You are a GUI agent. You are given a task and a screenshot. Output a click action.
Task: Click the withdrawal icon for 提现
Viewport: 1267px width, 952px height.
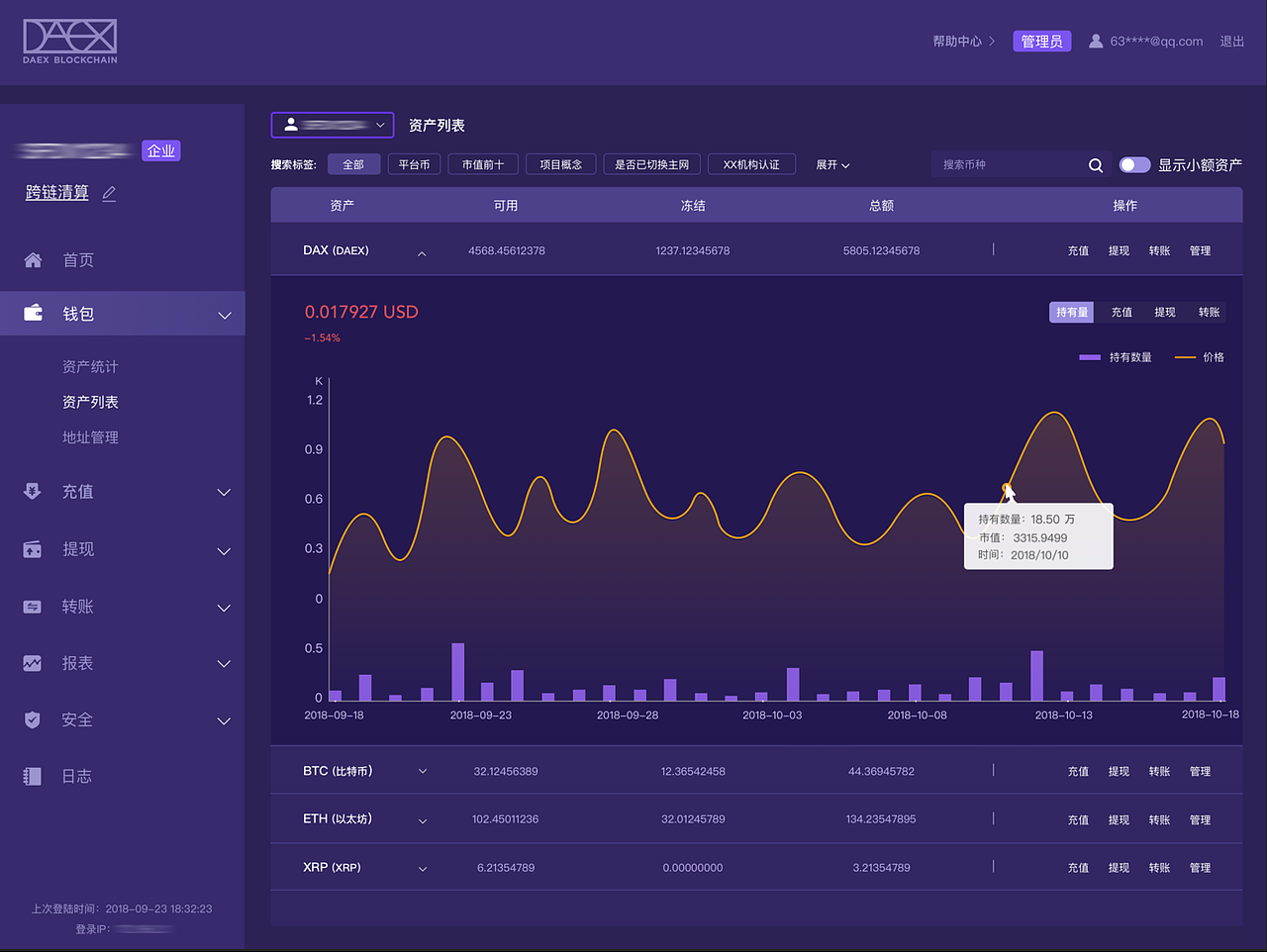click(x=33, y=549)
